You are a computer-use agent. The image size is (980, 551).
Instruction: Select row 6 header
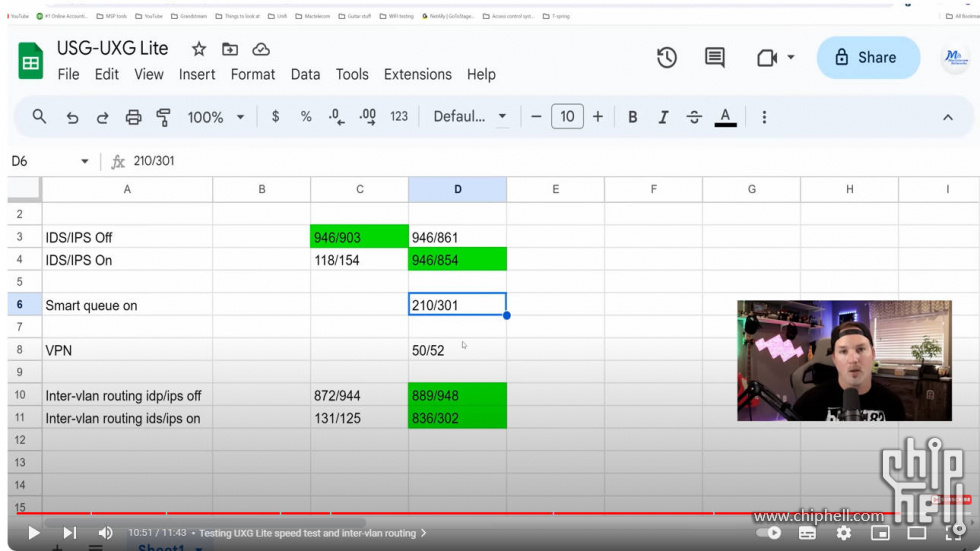(x=20, y=304)
